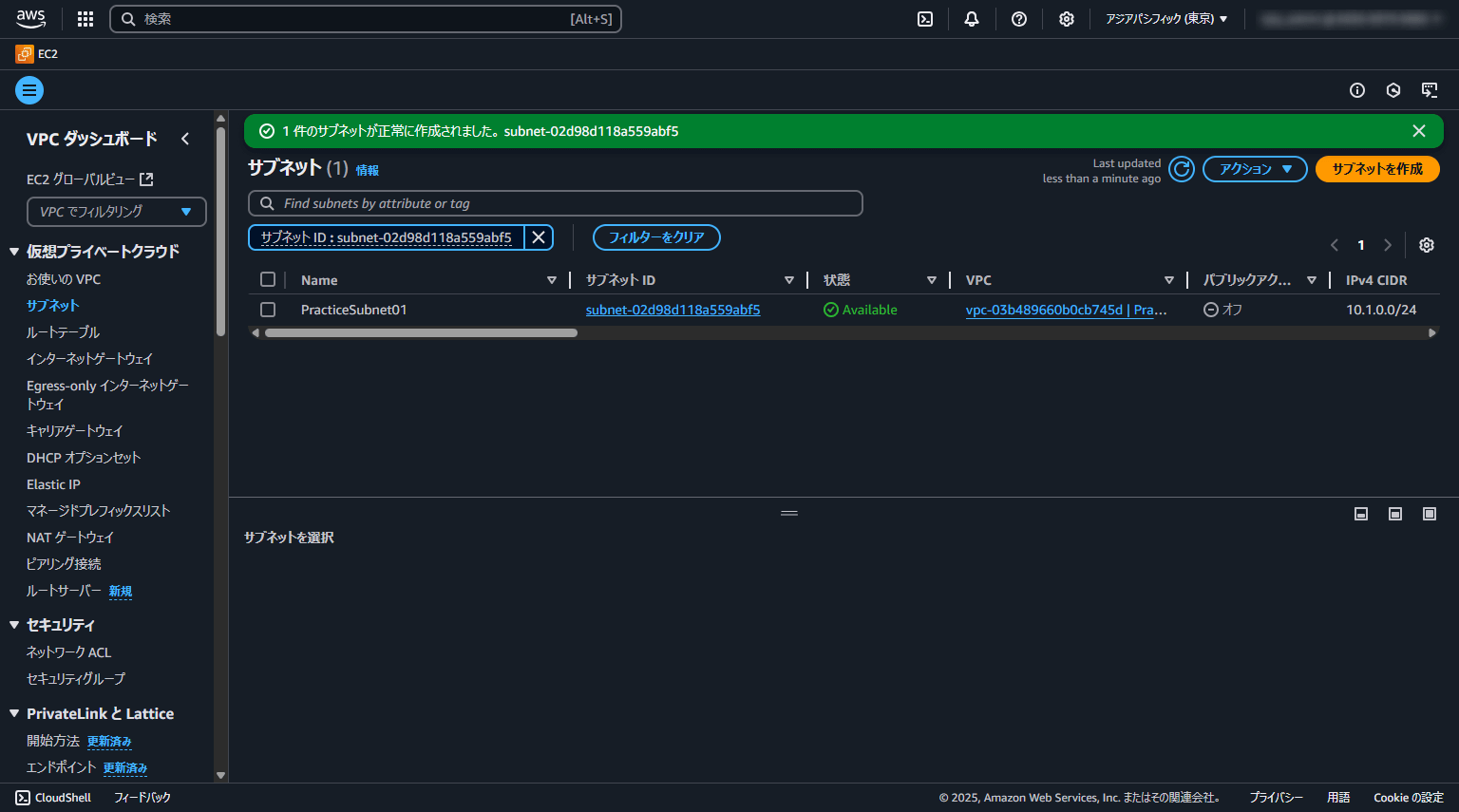
Task: Set the split panel to medium size
Action: tap(1395, 514)
